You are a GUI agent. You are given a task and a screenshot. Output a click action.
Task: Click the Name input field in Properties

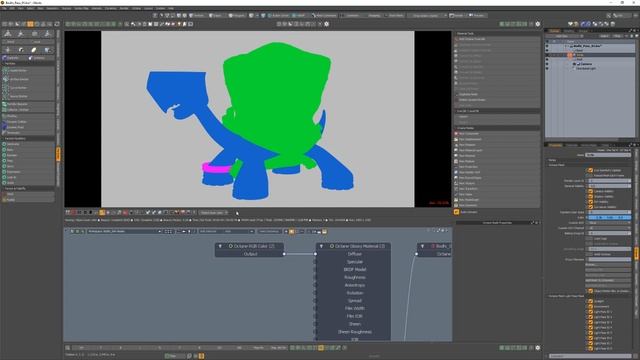point(608,155)
